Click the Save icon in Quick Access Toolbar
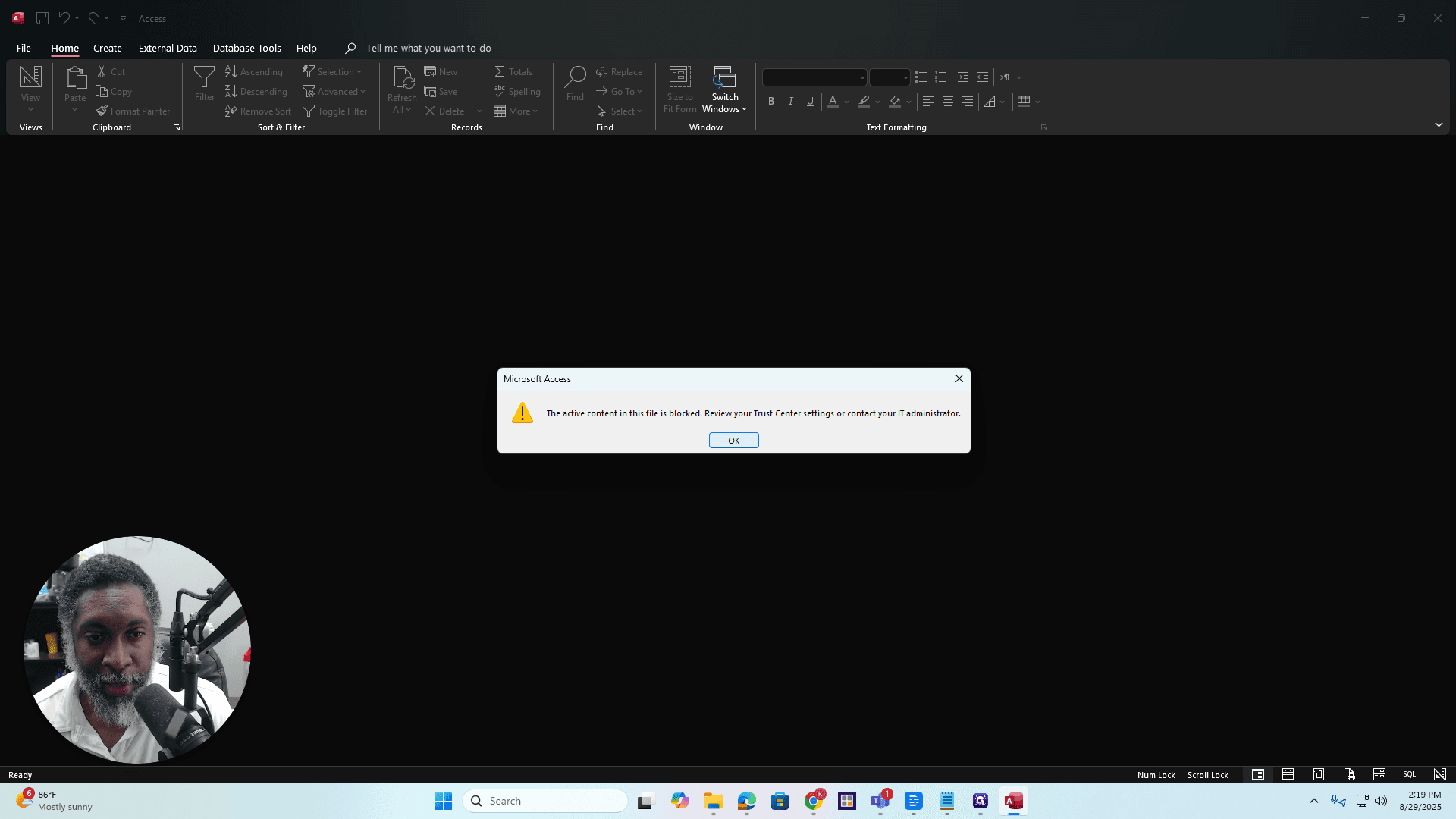The width and height of the screenshot is (1456, 819). coord(42,18)
